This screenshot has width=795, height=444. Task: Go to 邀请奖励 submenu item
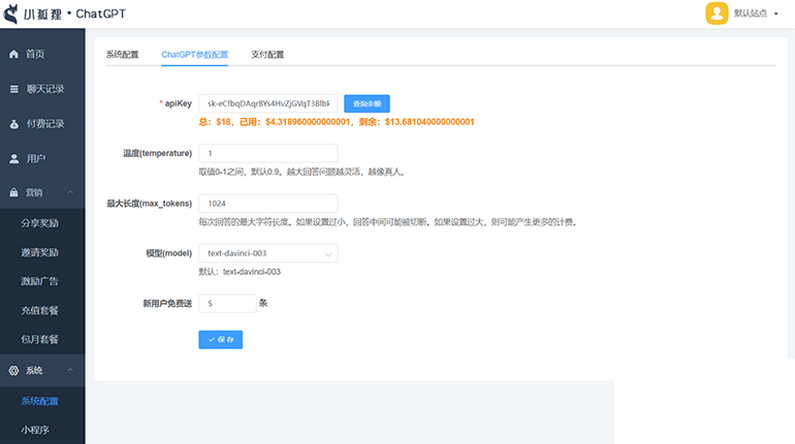click(x=40, y=252)
